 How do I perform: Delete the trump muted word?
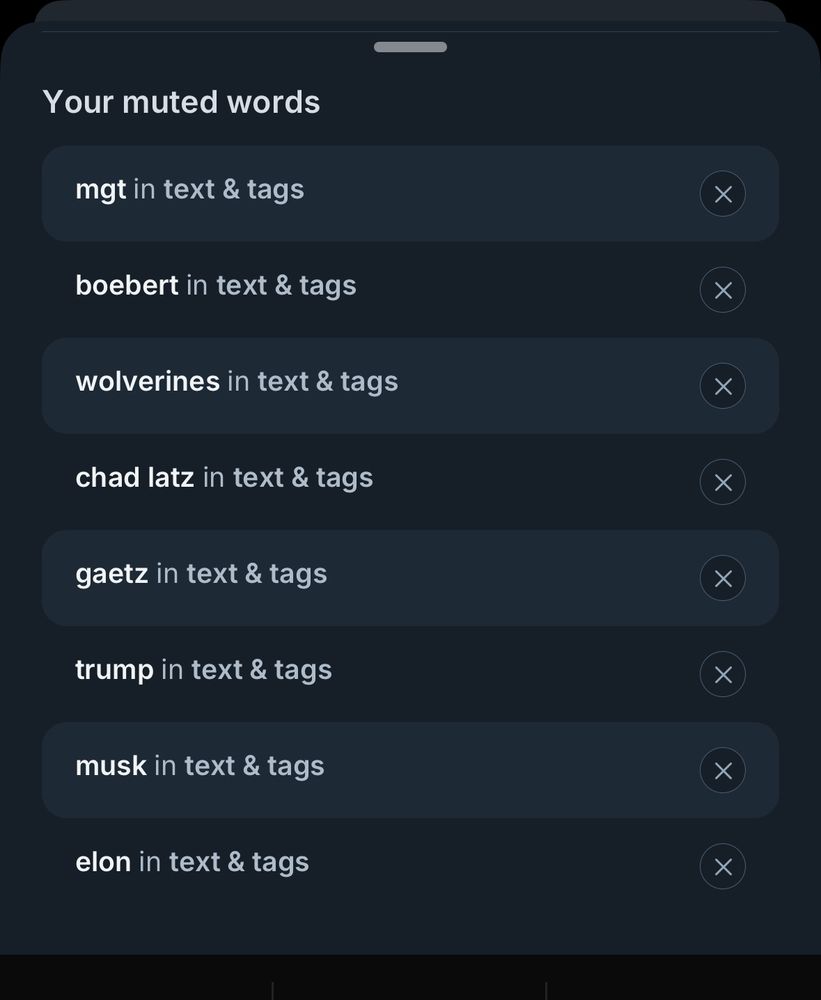pos(722,674)
